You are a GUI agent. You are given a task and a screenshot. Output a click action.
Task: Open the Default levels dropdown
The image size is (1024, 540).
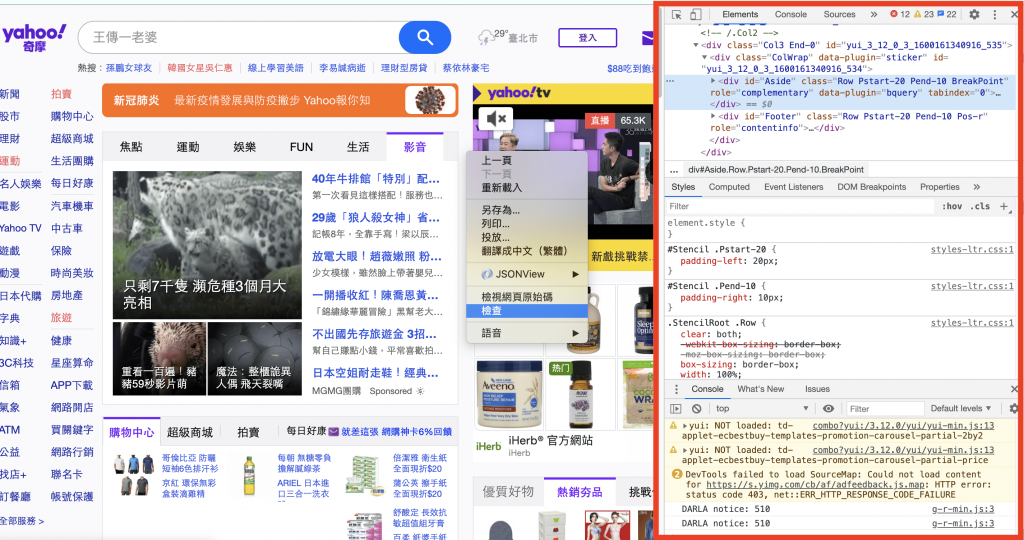pos(961,409)
